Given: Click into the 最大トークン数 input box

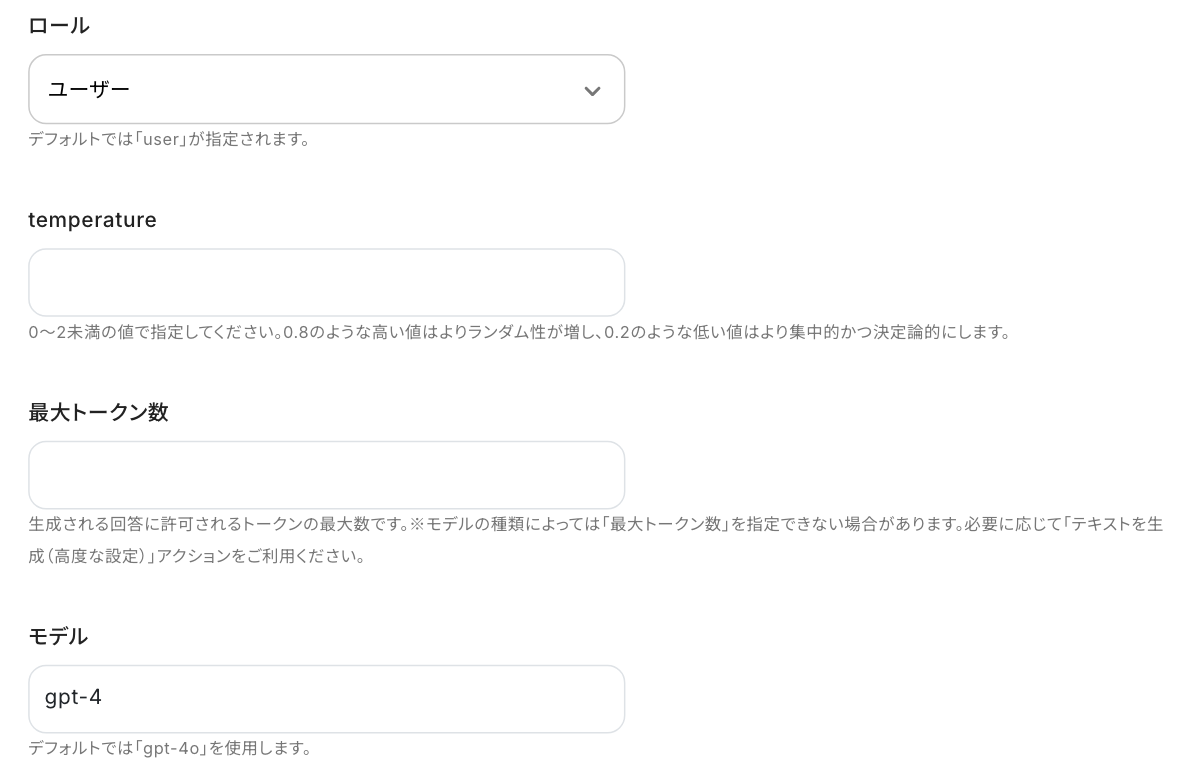Looking at the screenshot, I should pos(326,475).
